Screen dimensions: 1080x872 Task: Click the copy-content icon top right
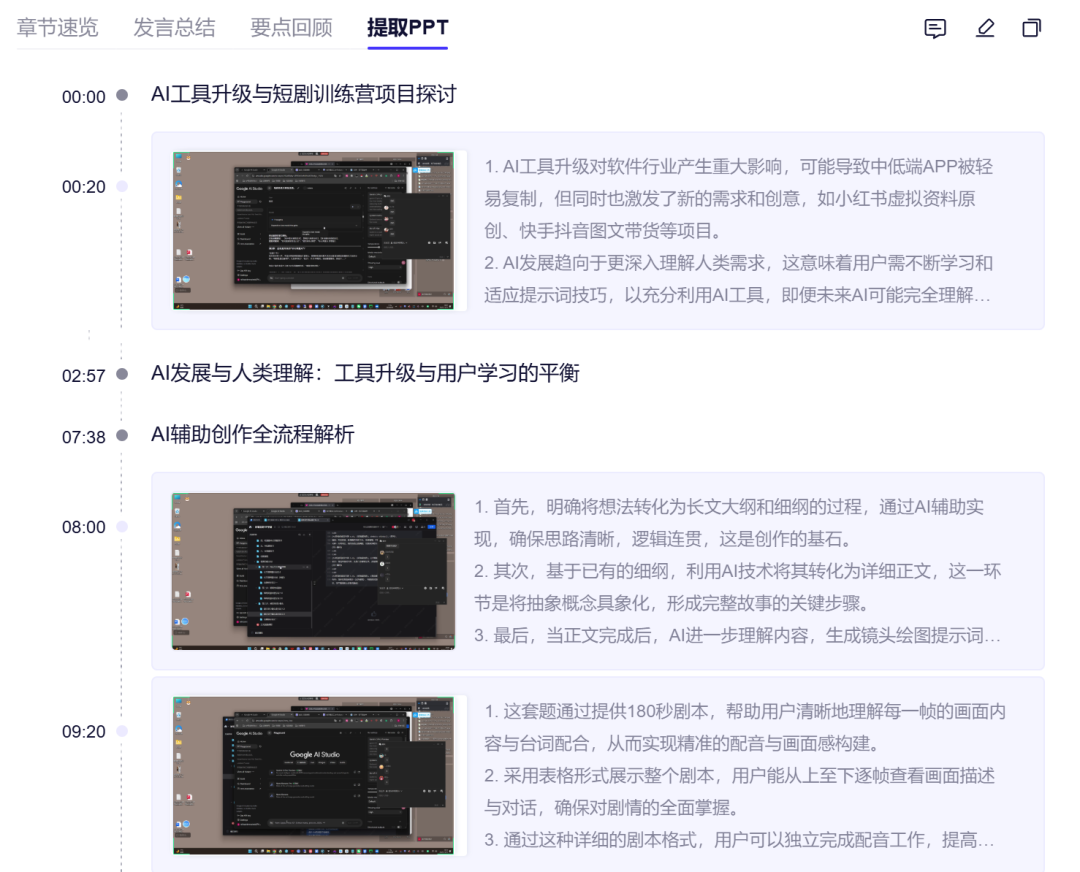coord(1030,29)
